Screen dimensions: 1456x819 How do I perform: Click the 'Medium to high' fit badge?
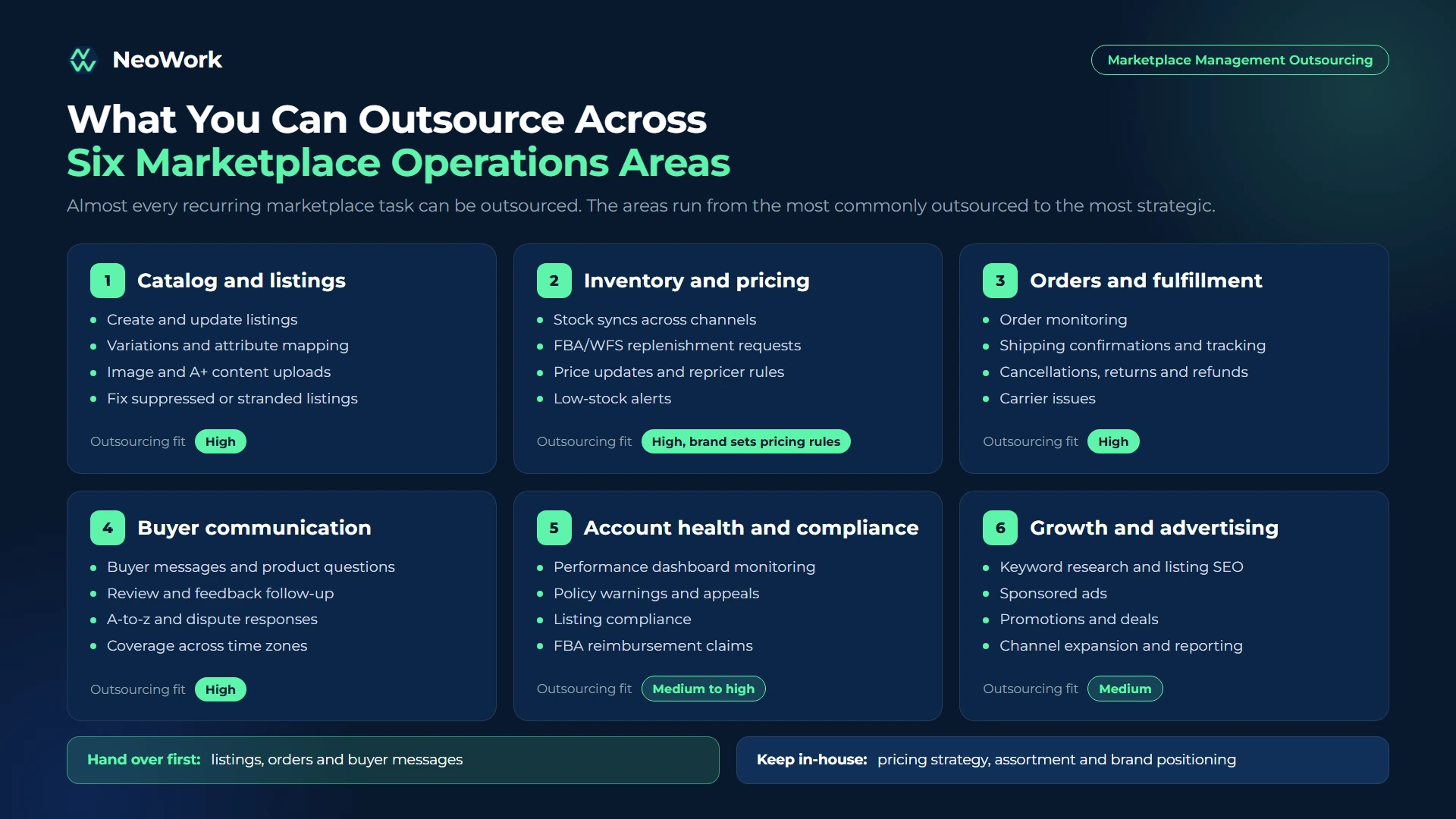[704, 689]
